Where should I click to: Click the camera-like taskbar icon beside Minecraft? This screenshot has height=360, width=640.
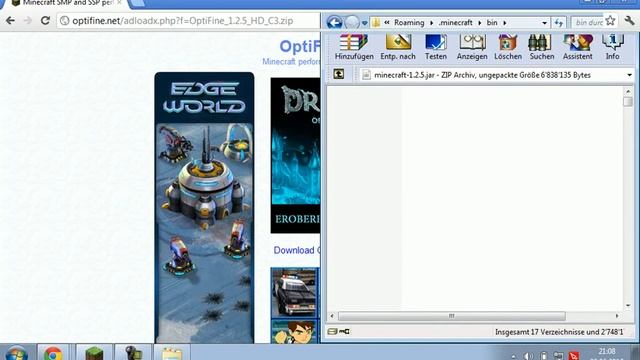click(133, 353)
